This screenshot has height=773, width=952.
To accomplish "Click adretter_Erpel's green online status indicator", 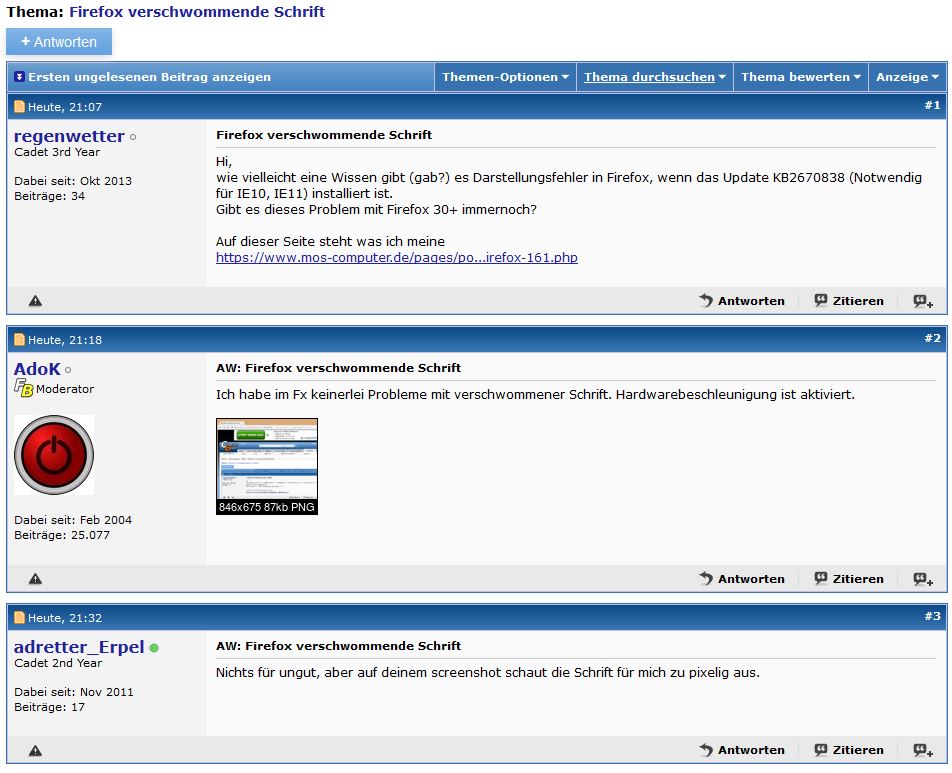I will [x=154, y=648].
